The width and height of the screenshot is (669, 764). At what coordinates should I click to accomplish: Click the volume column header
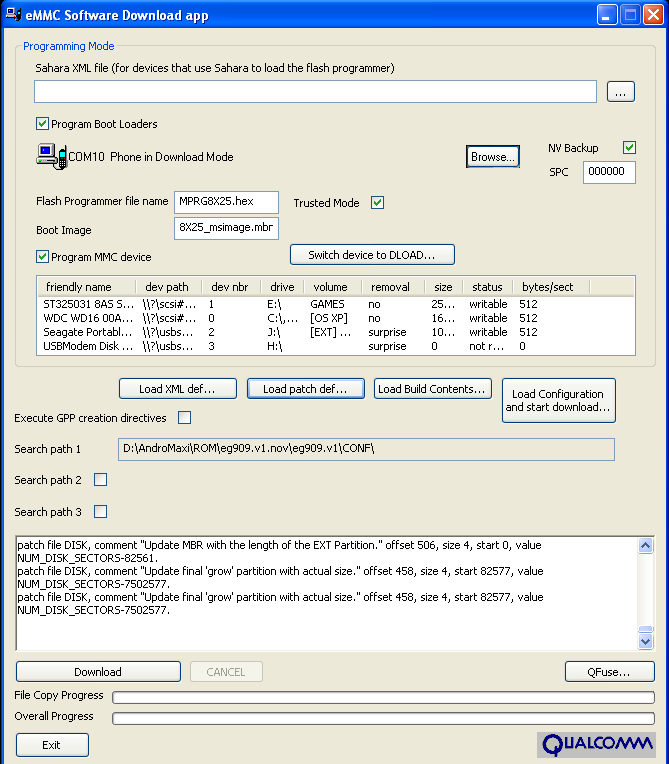pyautogui.click(x=333, y=287)
